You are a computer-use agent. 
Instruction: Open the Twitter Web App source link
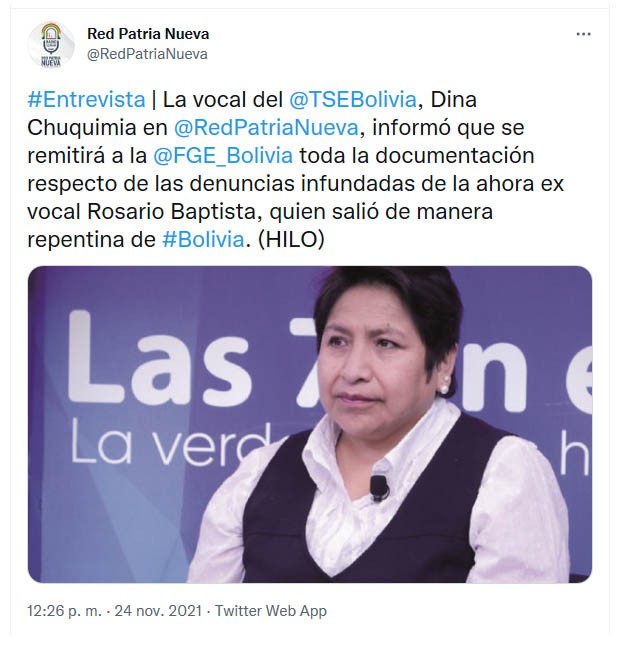coord(271,611)
